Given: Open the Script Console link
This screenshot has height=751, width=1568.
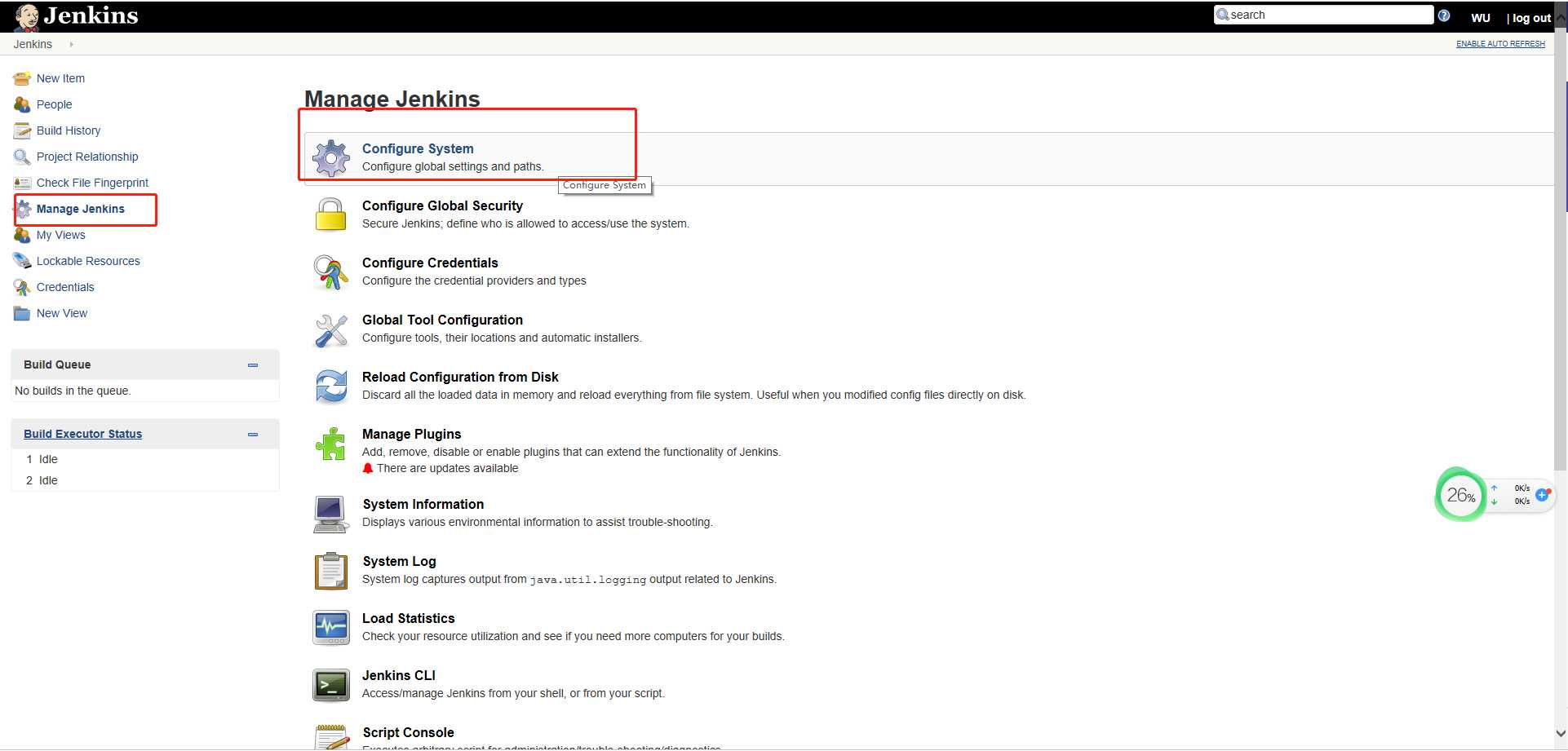Looking at the screenshot, I should pyautogui.click(x=408, y=732).
